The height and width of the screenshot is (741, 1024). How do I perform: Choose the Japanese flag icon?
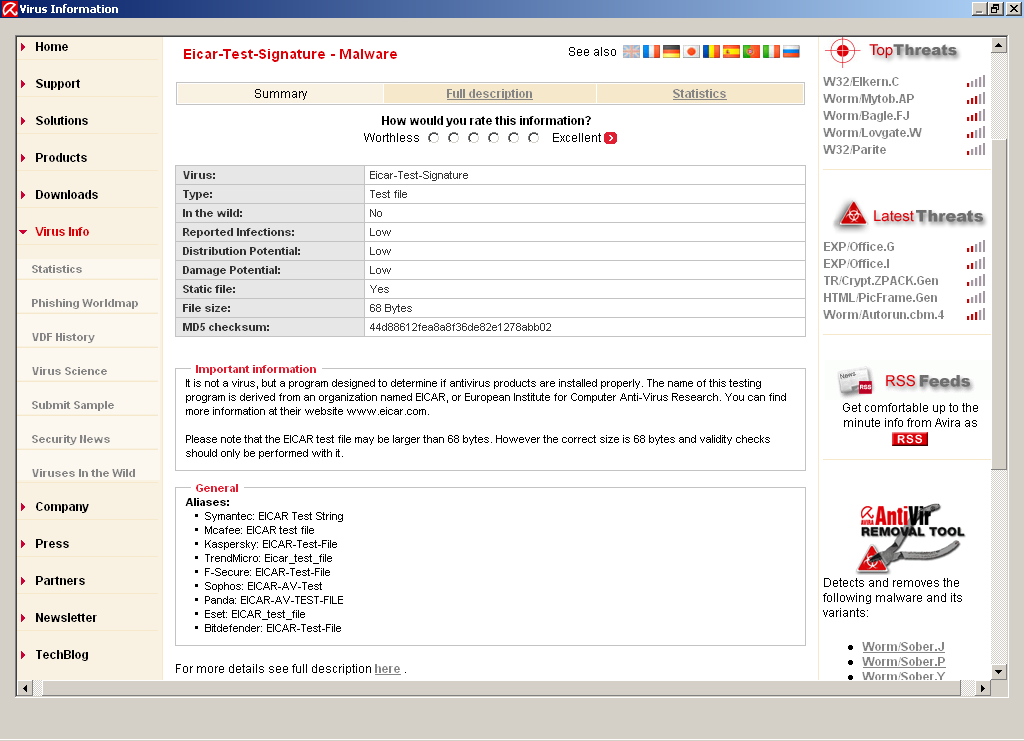pos(692,52)
